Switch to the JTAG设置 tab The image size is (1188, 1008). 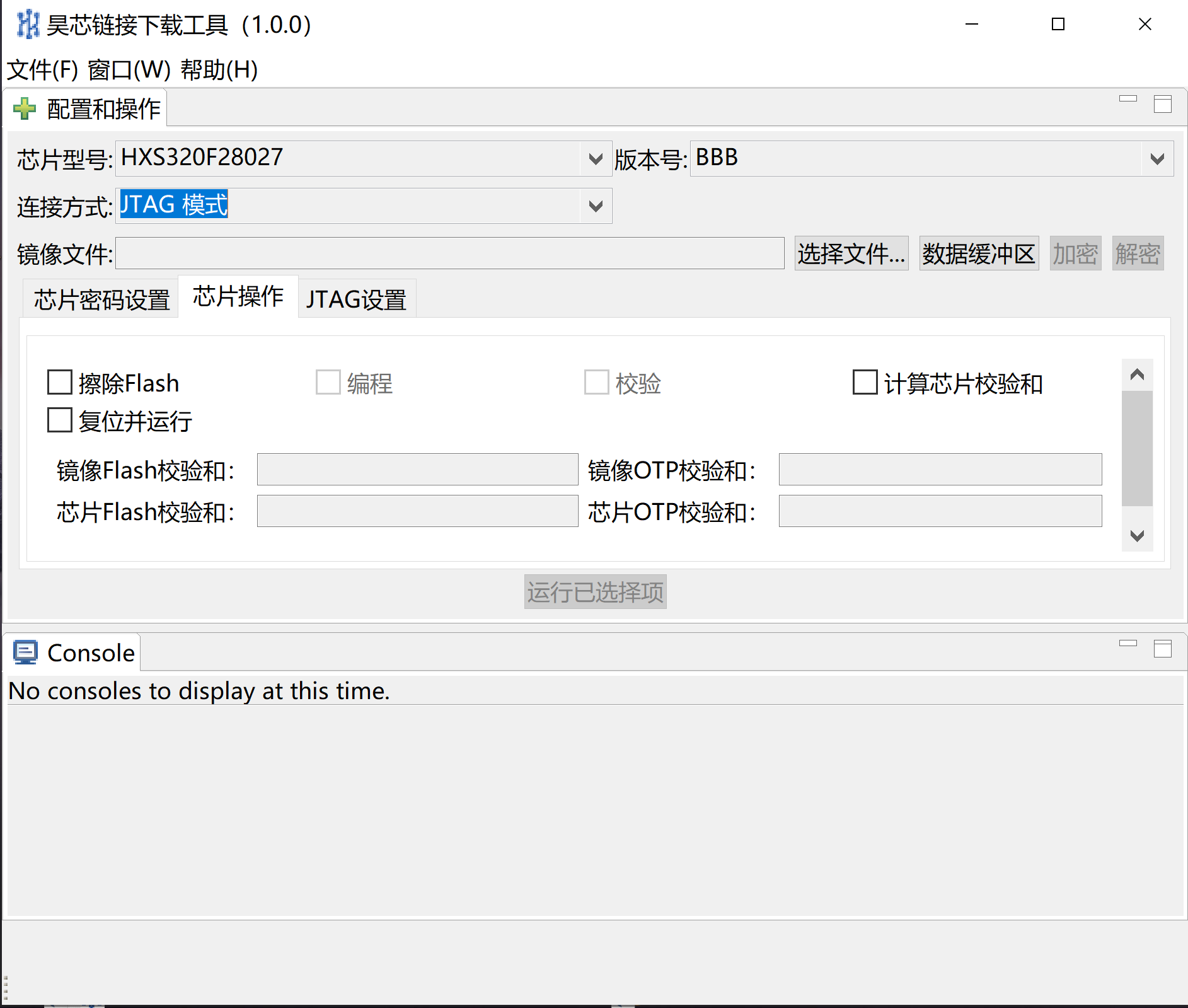click(x=357, y=299)
